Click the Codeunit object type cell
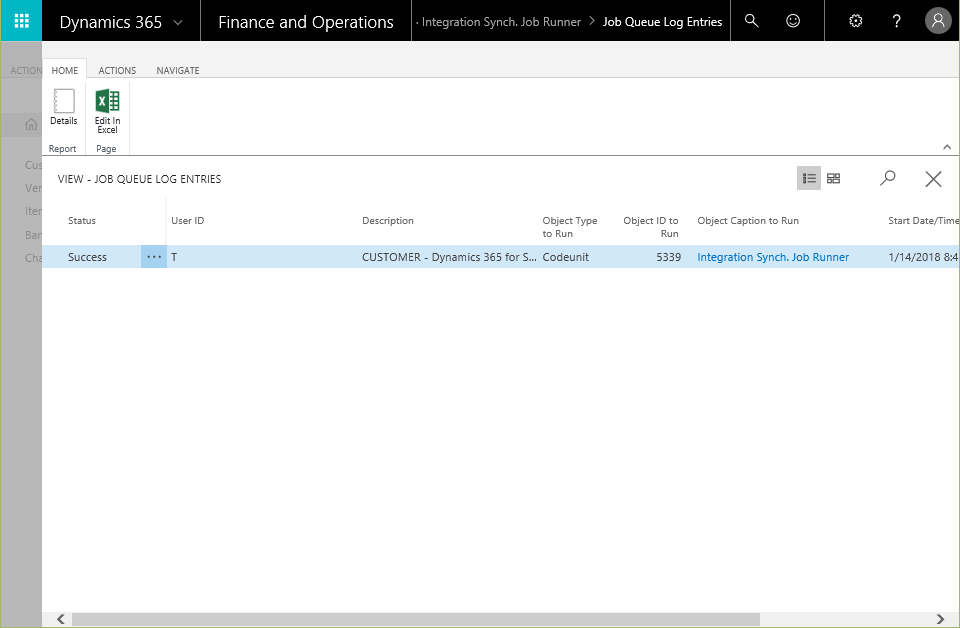Image resolution: width=960 pixels, height=628 pixels. pyautogui.click(x=566, y=257)
